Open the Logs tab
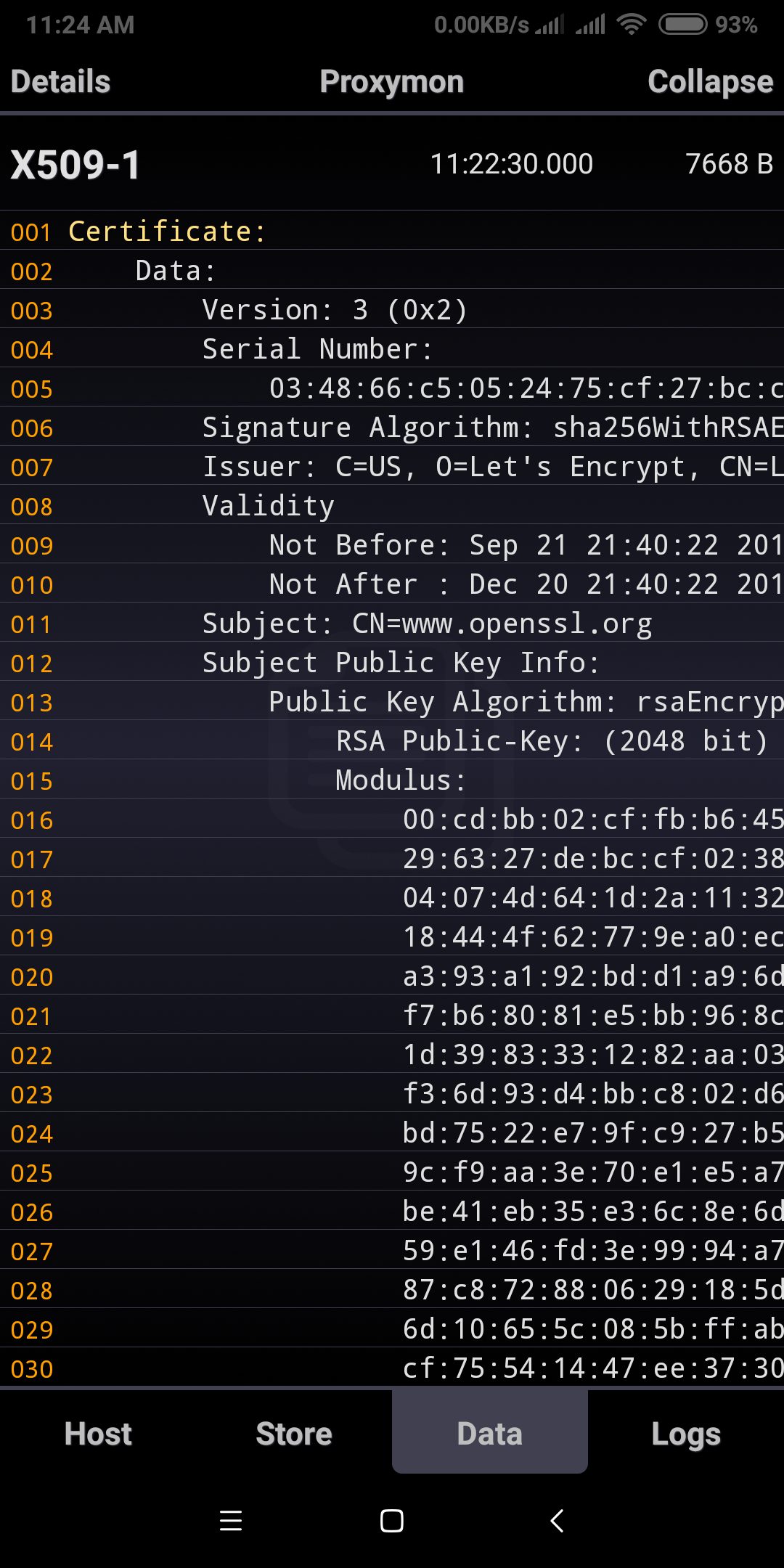Screen dimensions: 784x1568 point(686,1434)
